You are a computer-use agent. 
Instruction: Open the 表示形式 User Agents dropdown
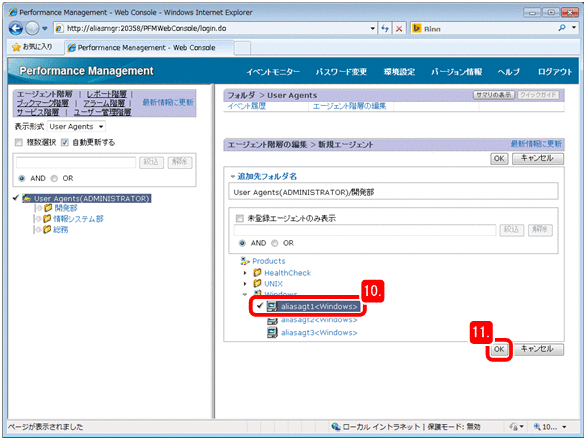(76, 127)
